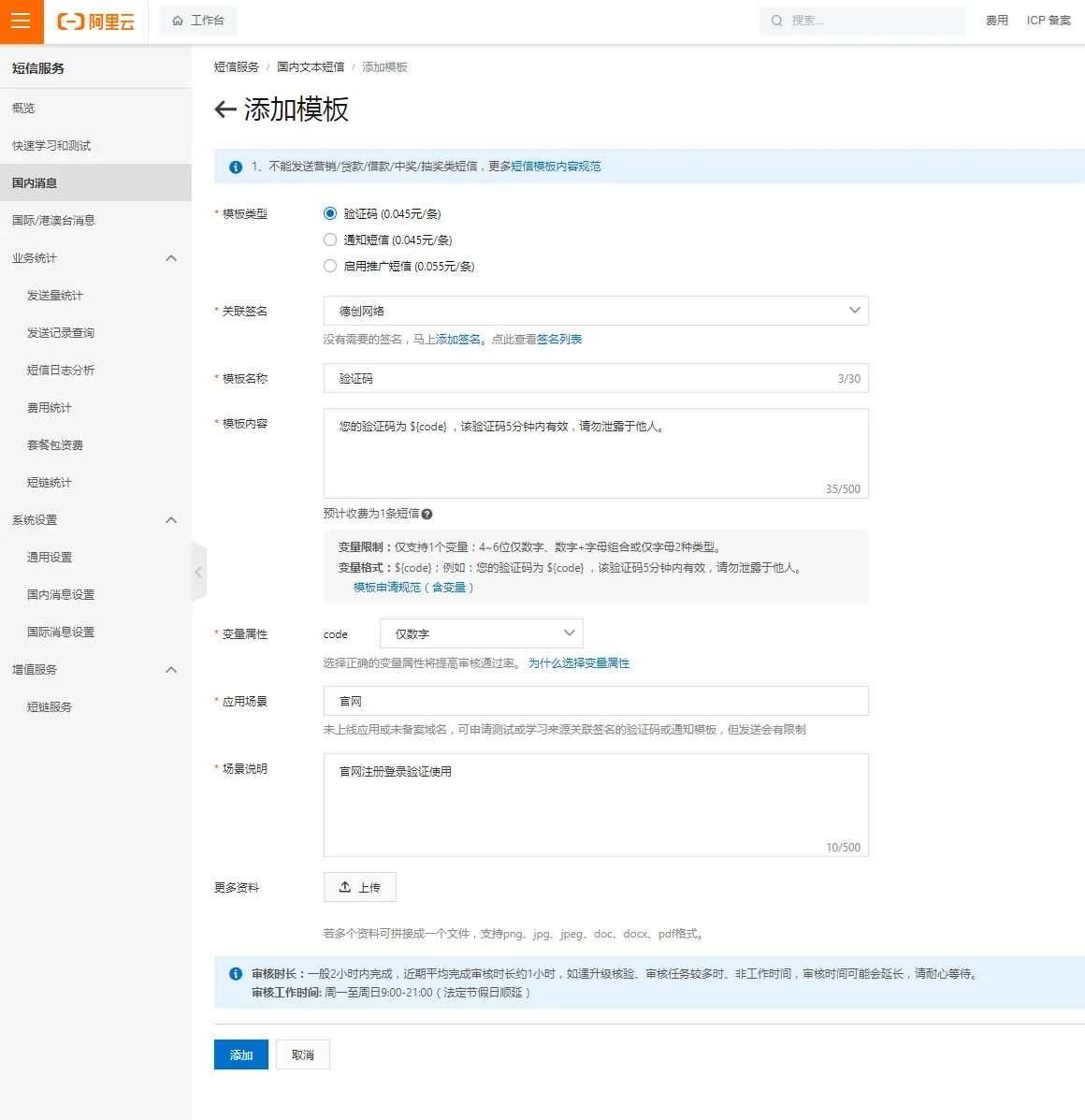Open 国际/港澳台消息 in the sidebar
The image size is (1085, 1120).
coord(53,221)
